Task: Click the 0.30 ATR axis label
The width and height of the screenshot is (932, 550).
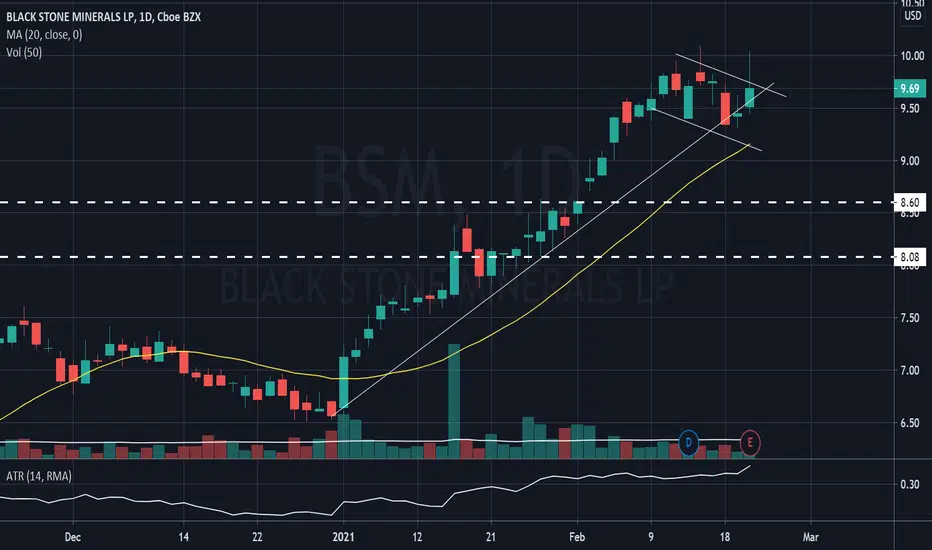Action: 909,485
